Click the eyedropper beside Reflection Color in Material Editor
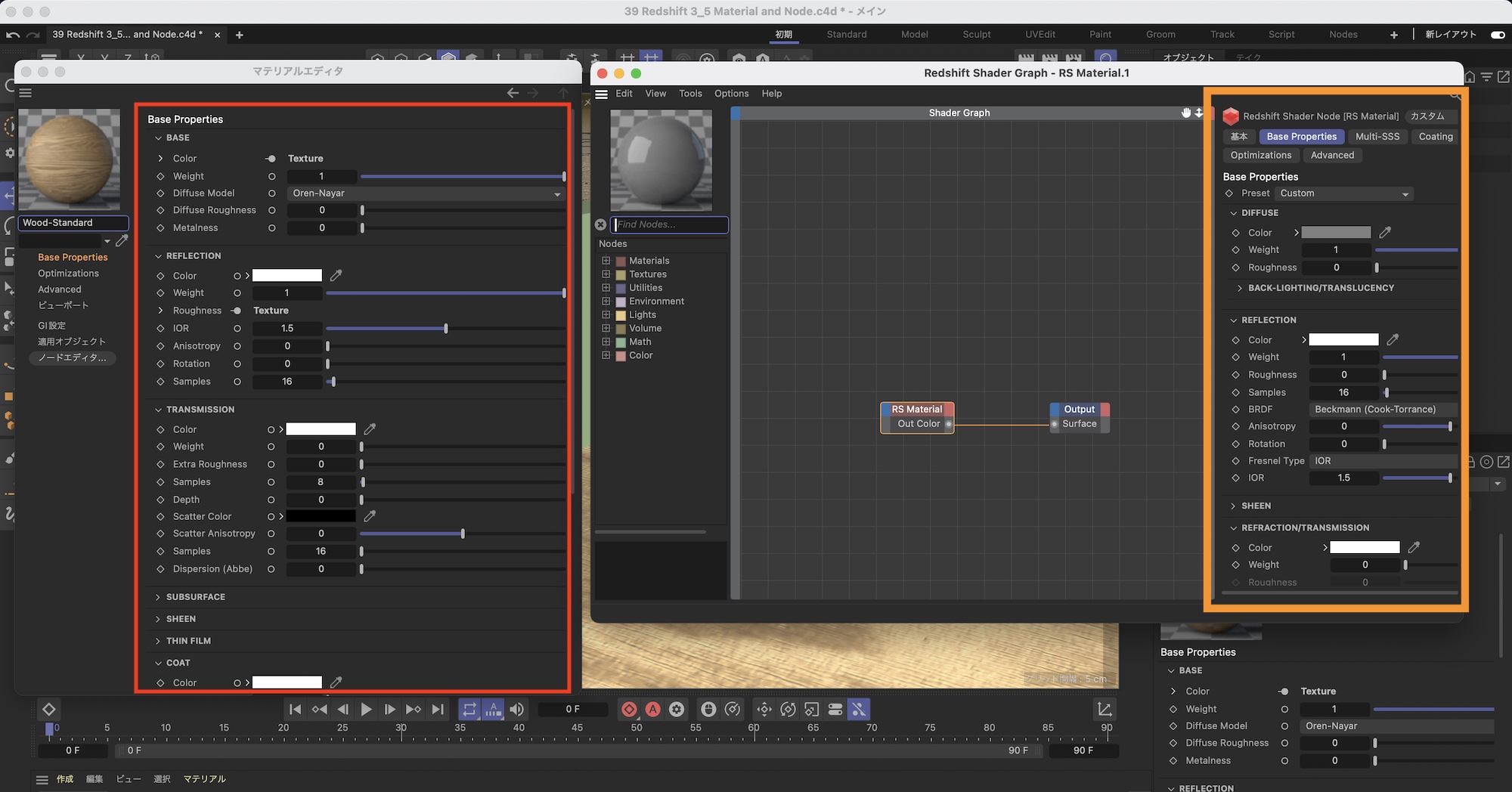 [336, 276]
